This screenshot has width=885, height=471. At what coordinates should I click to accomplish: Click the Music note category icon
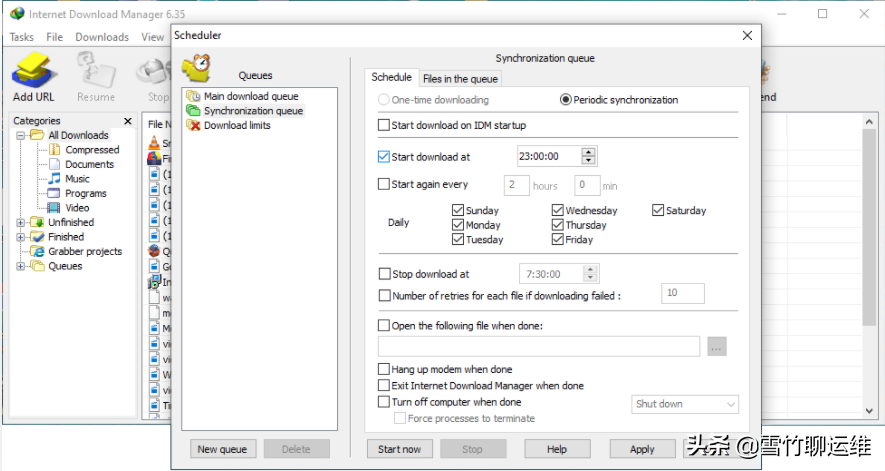click(54, 178)
